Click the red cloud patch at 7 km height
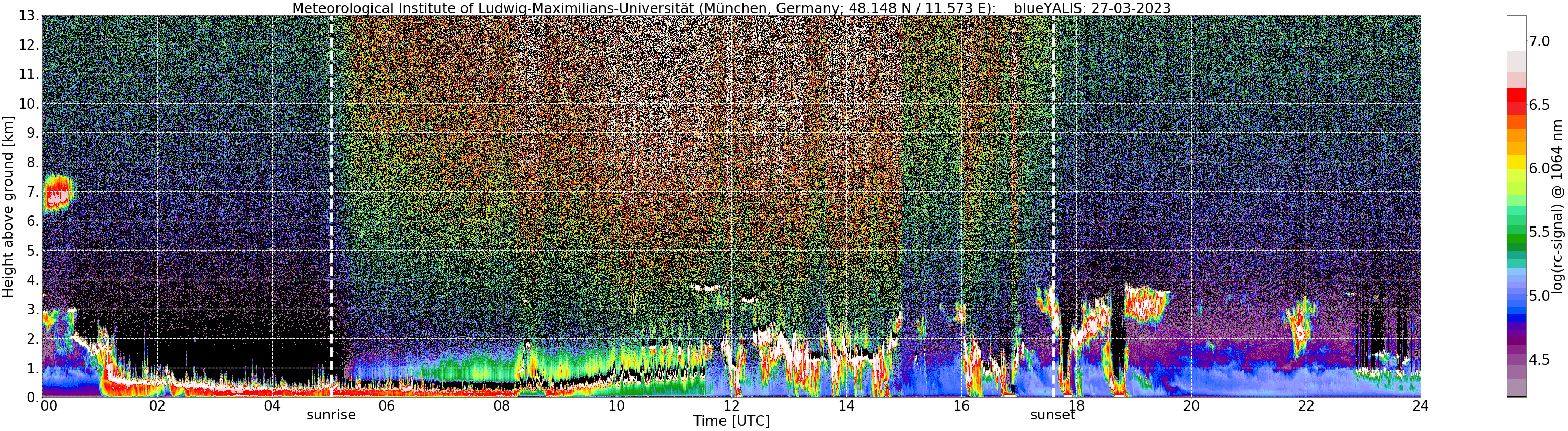Viewport: 1568px width, 431px height. 59,193
